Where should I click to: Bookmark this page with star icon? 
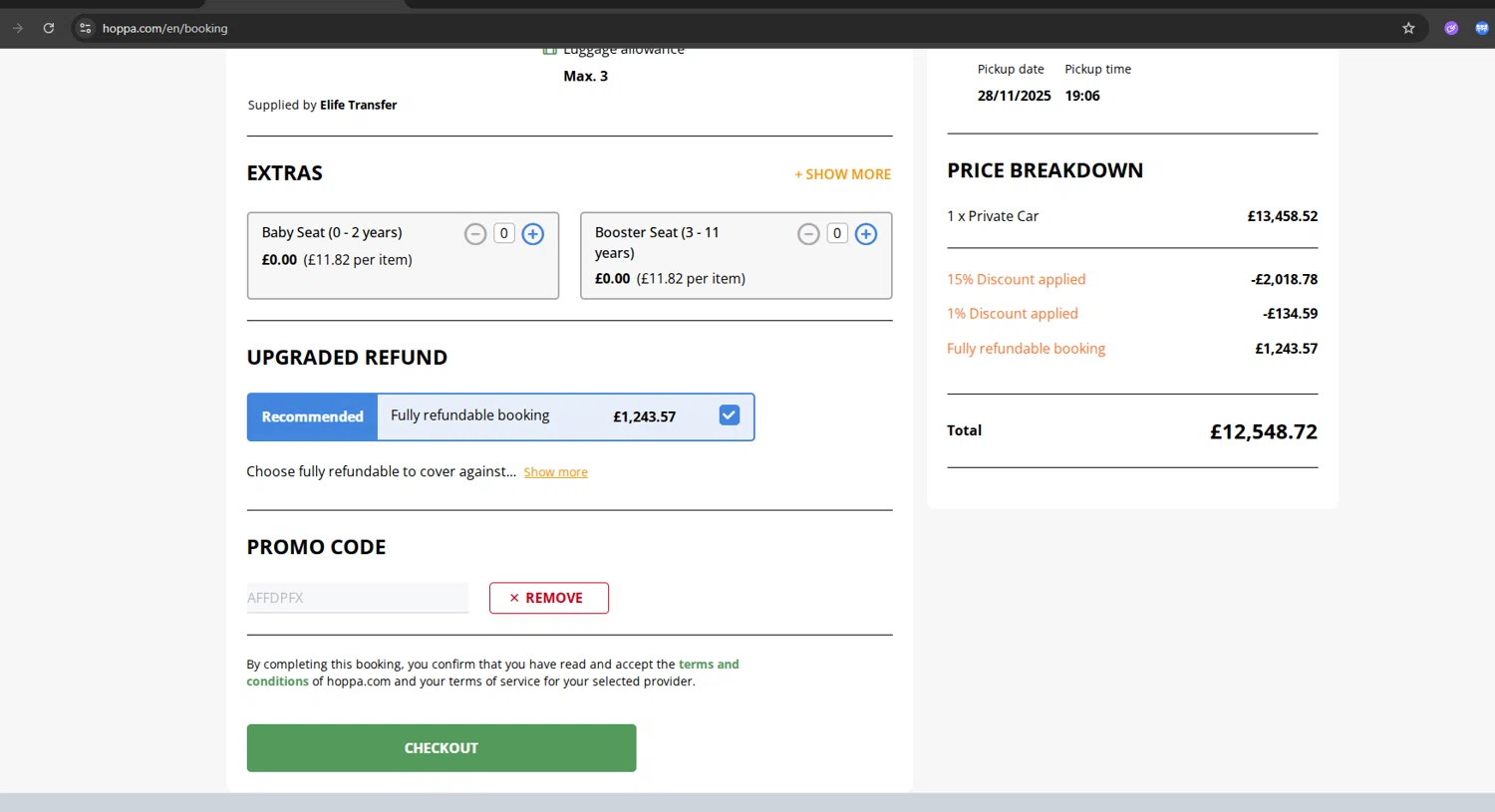tap(1408, 28)
